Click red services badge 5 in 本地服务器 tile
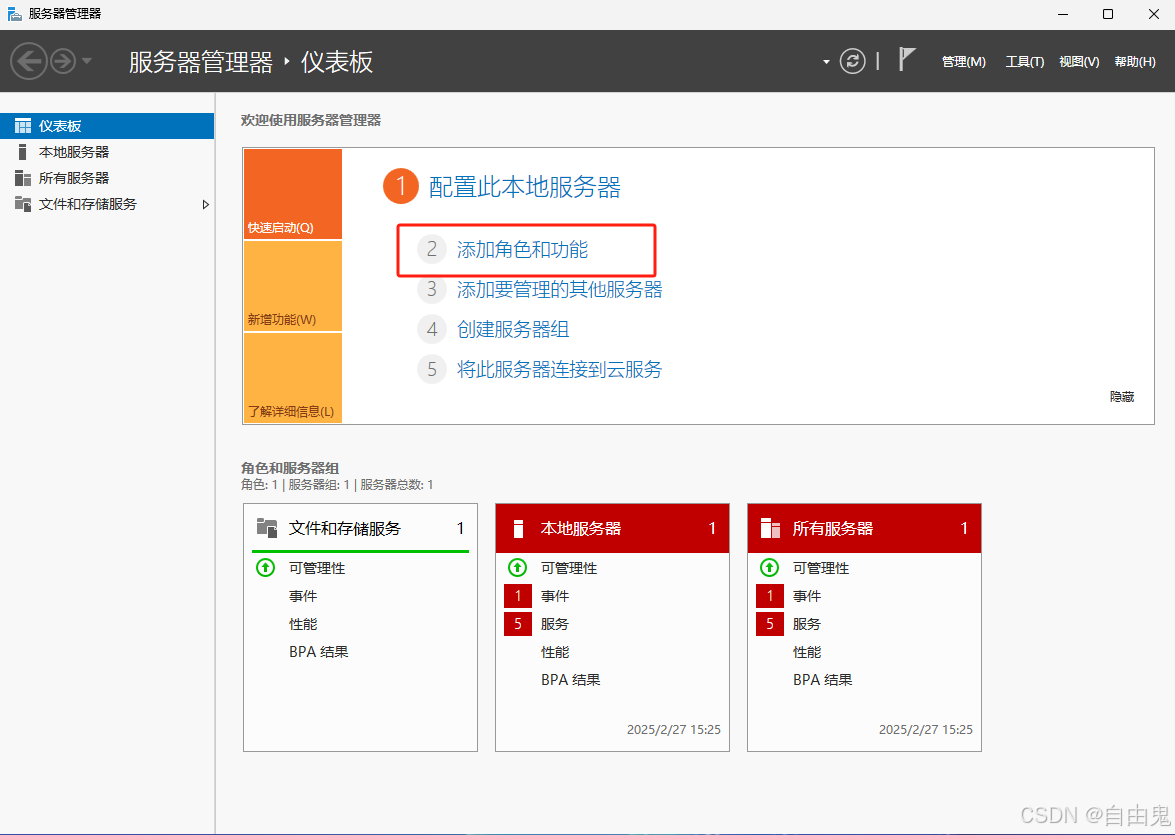 click(x=518, y=624)
